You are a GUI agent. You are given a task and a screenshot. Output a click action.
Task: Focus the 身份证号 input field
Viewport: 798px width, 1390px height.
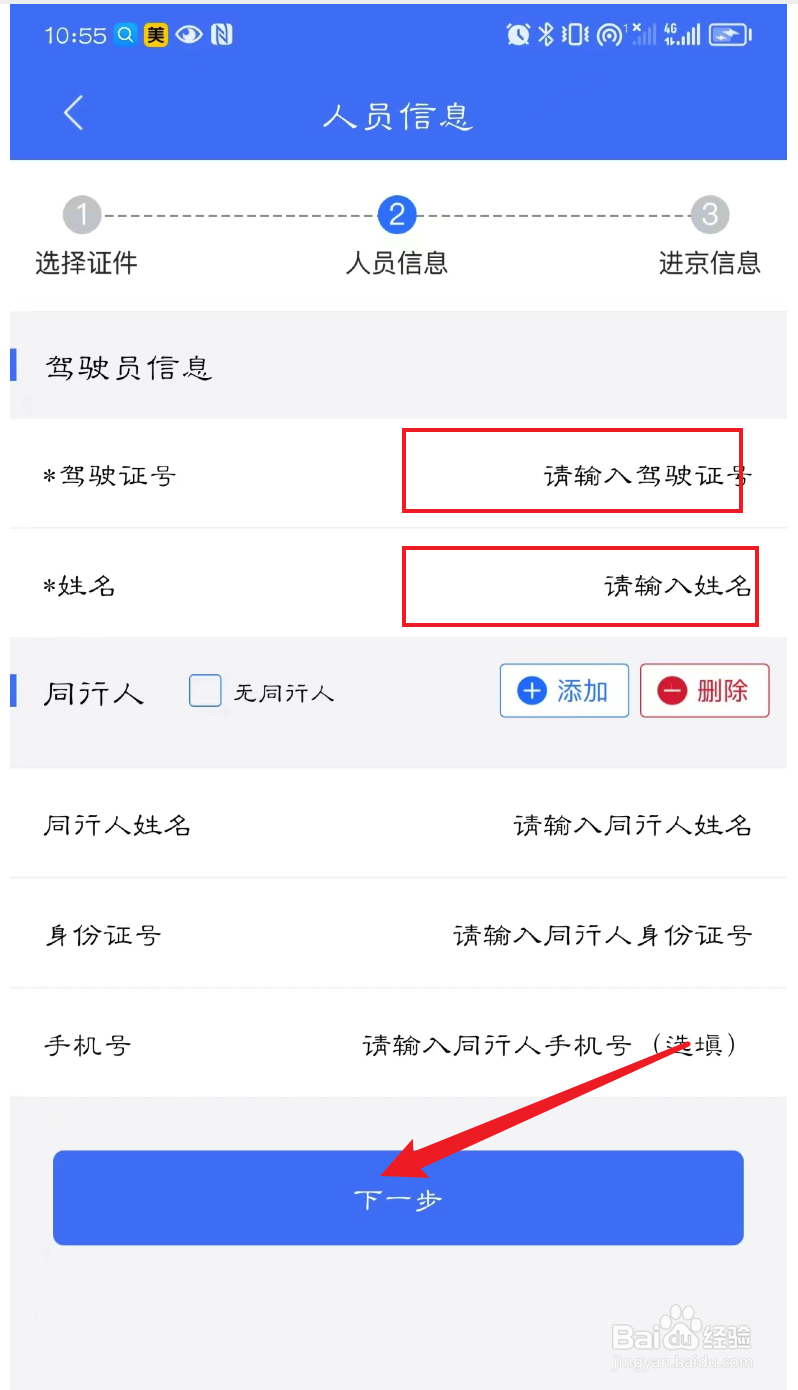[398, 935]
